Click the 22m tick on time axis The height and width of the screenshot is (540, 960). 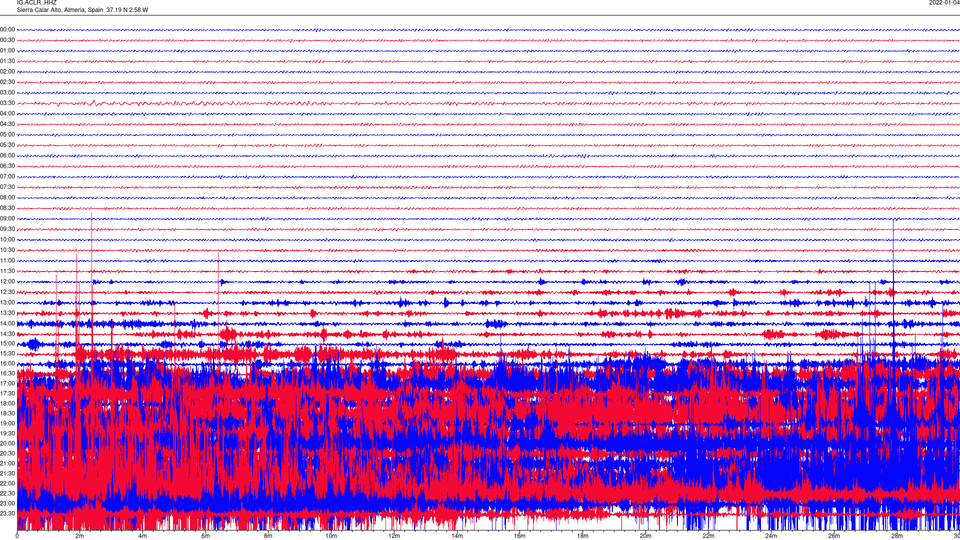[x=708, y=536]
